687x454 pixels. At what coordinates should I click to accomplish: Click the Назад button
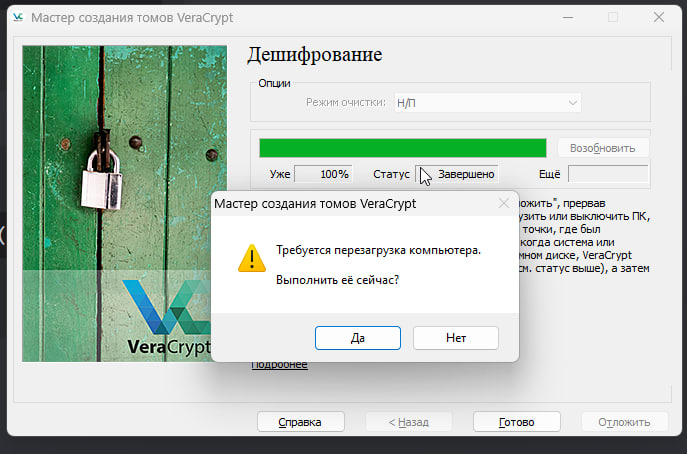tap(409, 422)
